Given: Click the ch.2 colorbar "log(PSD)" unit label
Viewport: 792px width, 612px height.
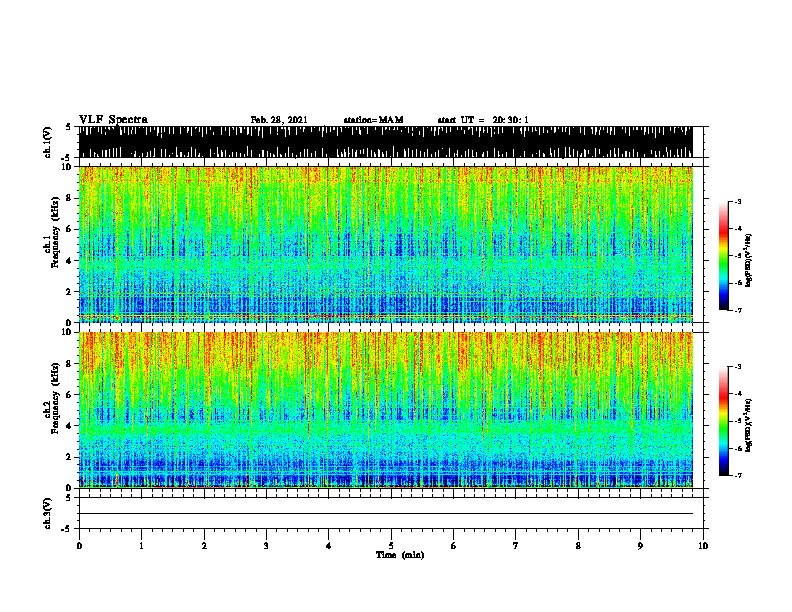Looking at the screenshot, I should (748, 425).
